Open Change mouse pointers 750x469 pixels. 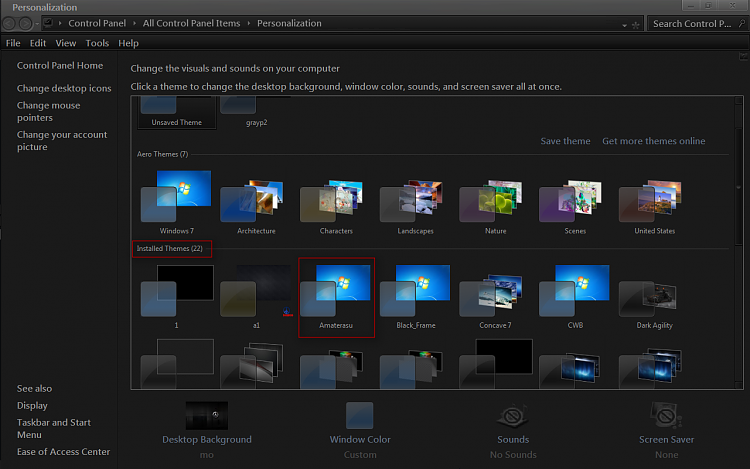48,111
